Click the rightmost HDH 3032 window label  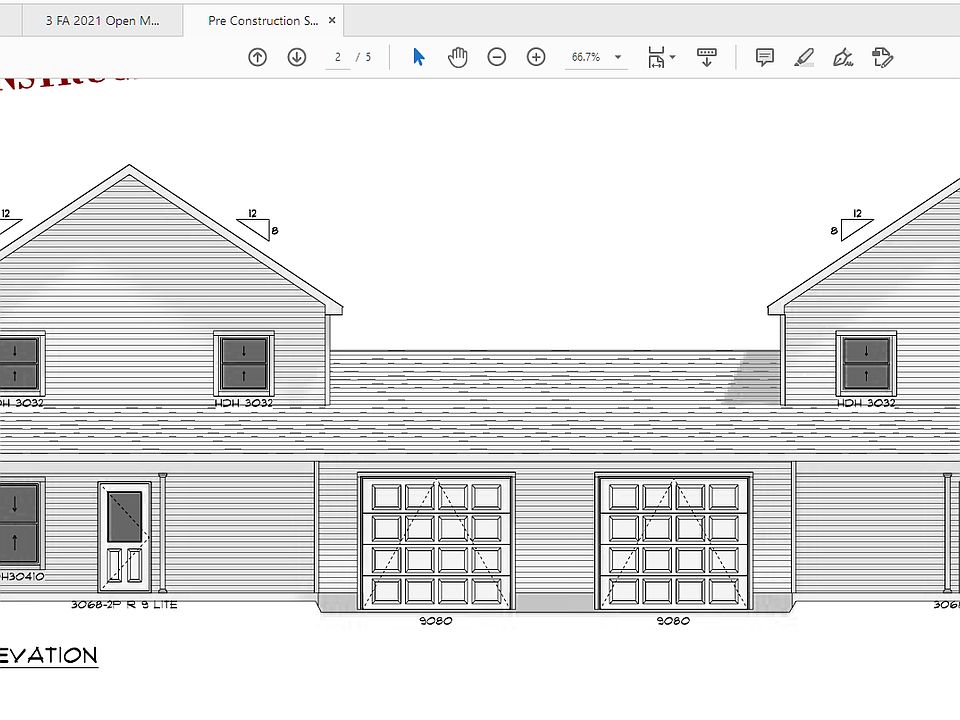coord(866,403)
